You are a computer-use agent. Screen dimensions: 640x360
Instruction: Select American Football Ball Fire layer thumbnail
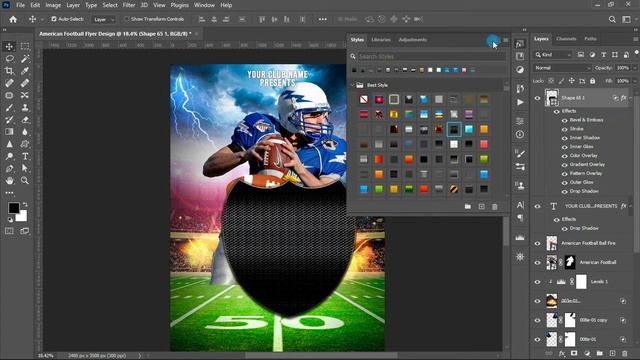[x=551, y=243]
